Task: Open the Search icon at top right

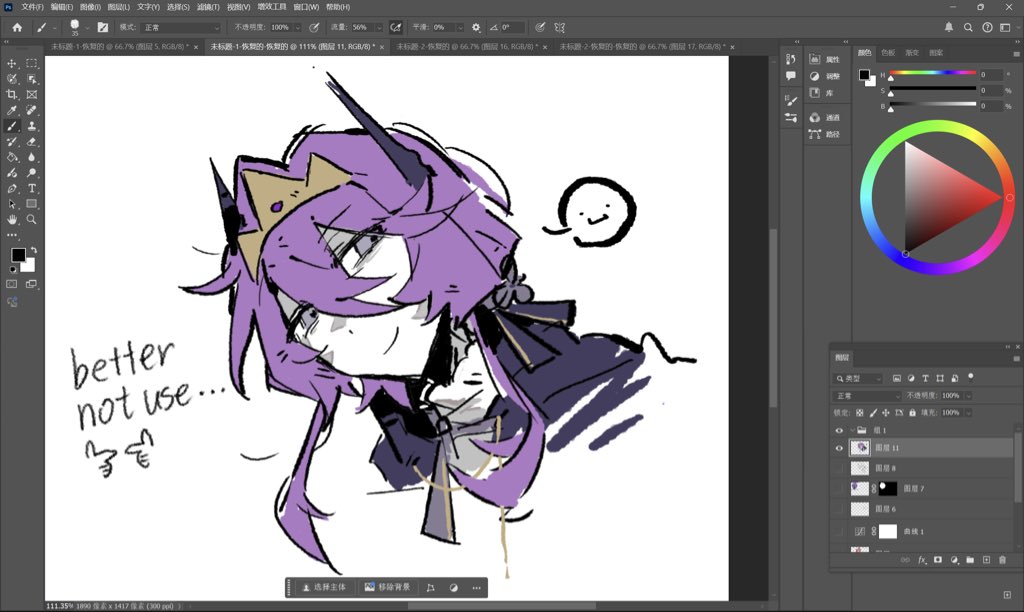Action: tap(968, 27)
